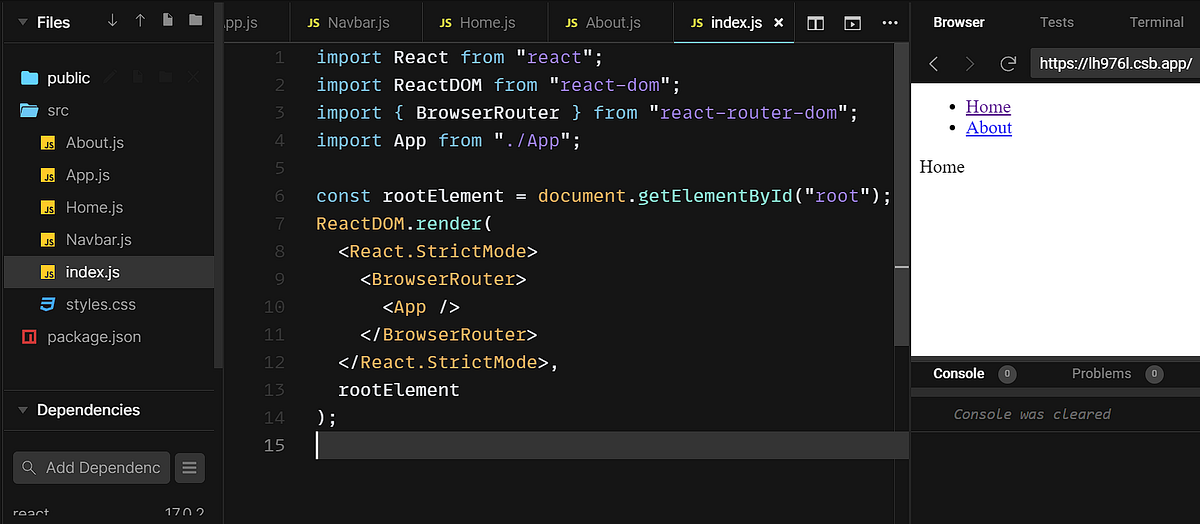The image size is (1200, 524).
Task: Close the index.js tab
Action: point(779,22)
